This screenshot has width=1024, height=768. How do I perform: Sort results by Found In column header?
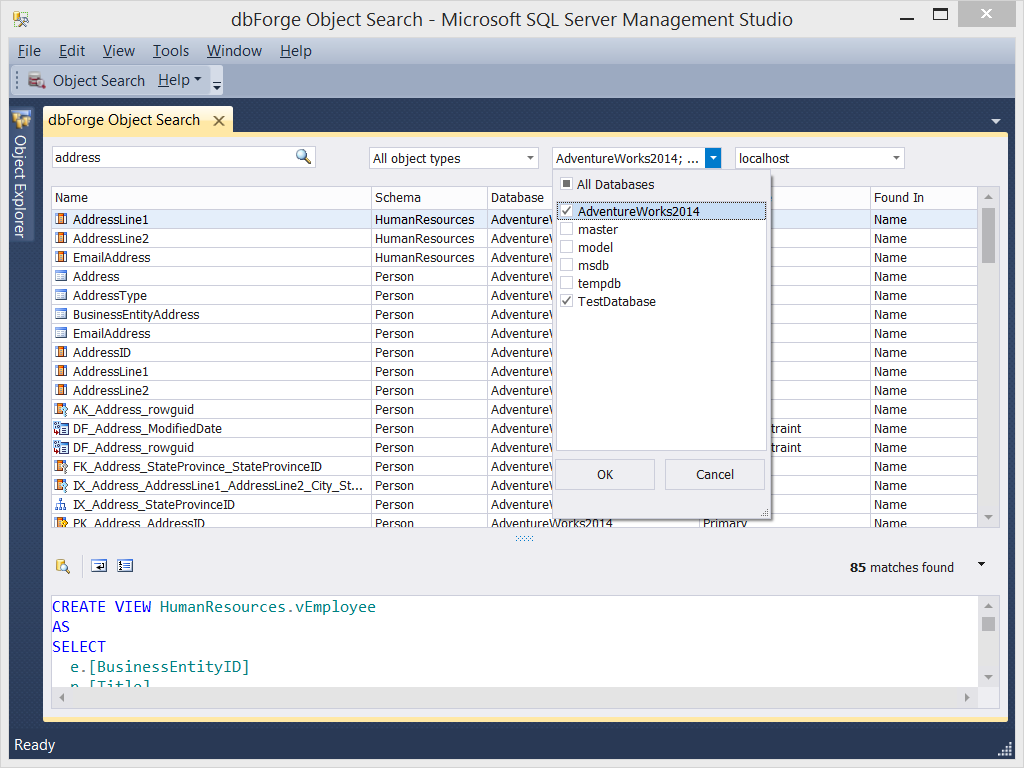pos(923,197)
